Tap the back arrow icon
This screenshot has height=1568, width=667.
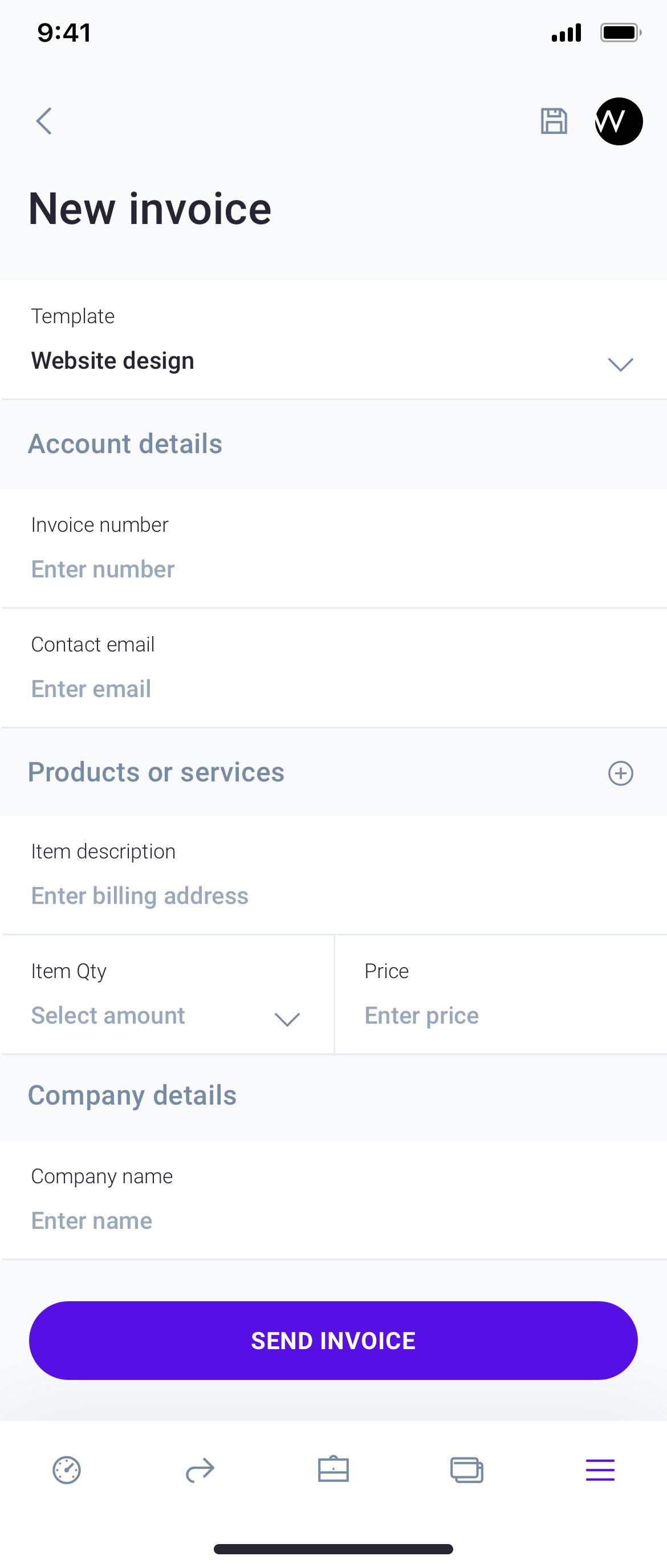44,121
